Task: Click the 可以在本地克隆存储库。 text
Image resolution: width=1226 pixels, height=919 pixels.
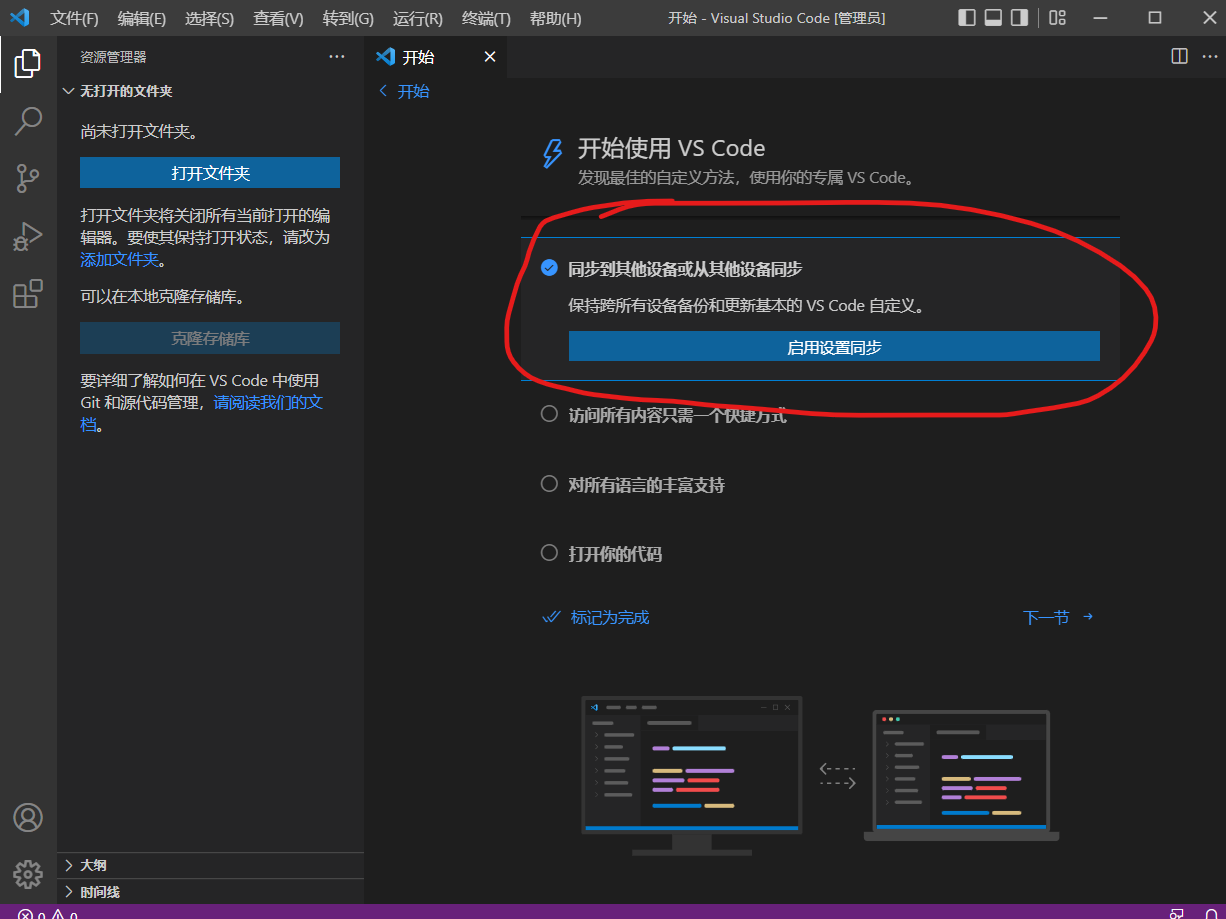Action: coord(163,297)
